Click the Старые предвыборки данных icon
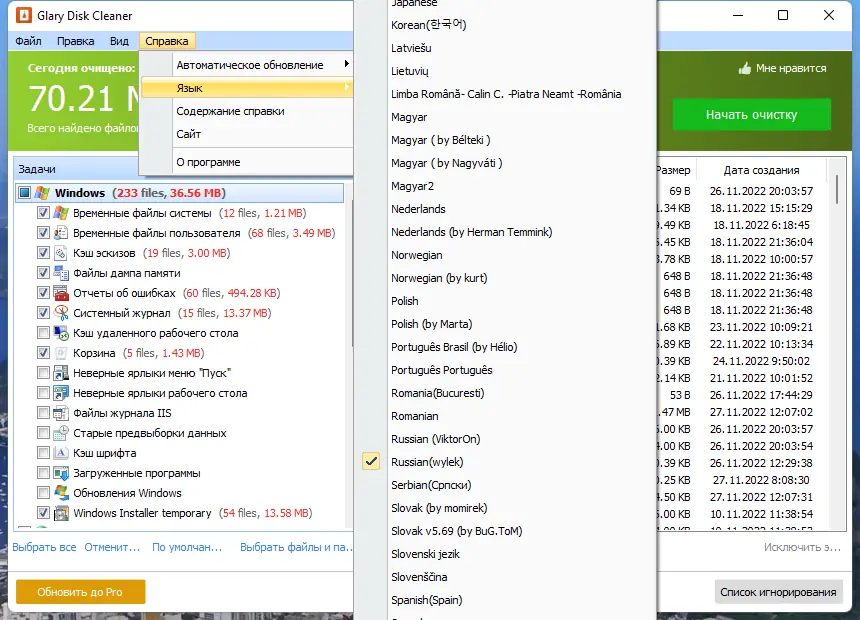Viewport: 860px width, 620px height. coord(61,433)
